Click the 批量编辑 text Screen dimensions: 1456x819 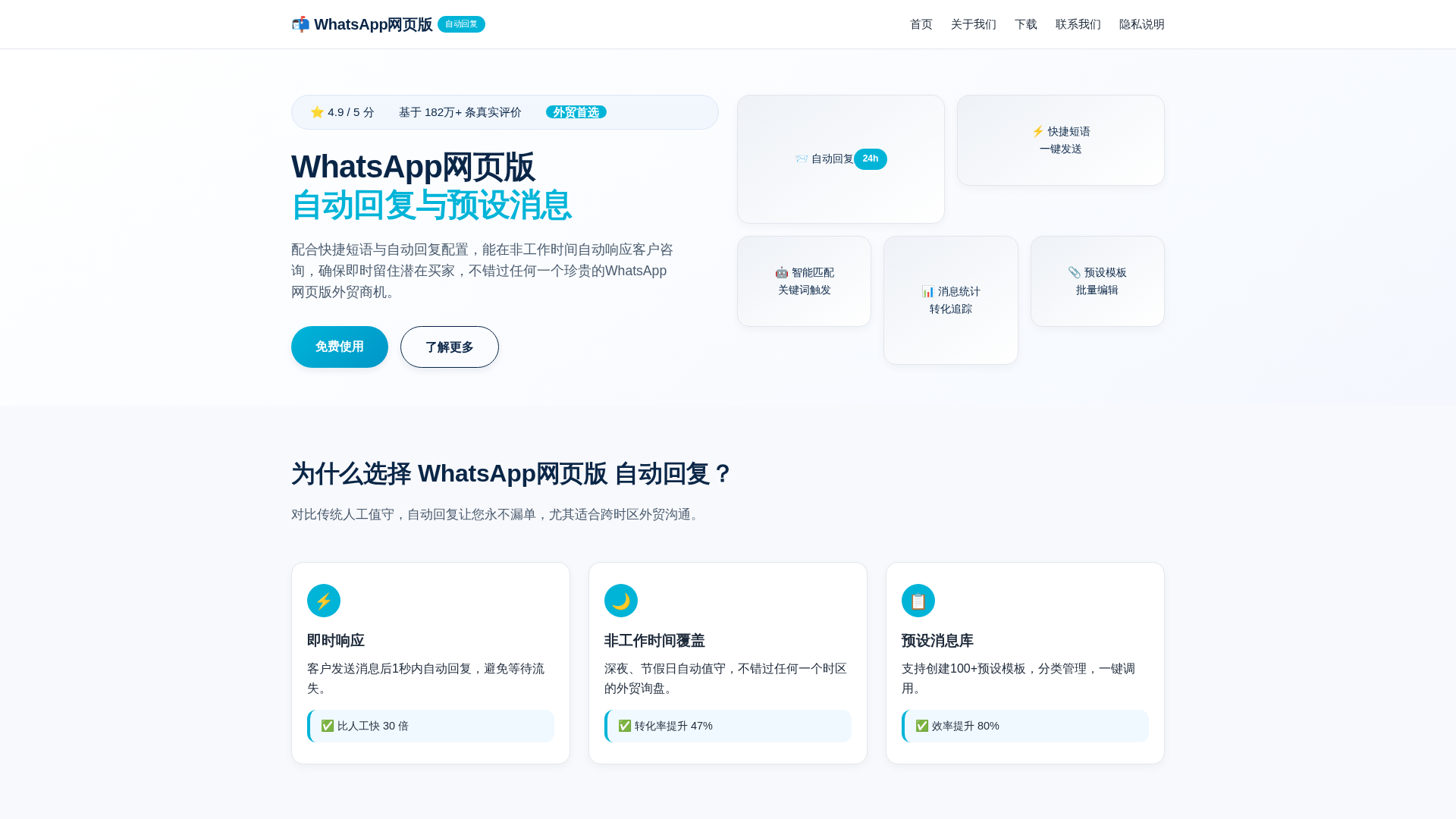coord(1097,290)
